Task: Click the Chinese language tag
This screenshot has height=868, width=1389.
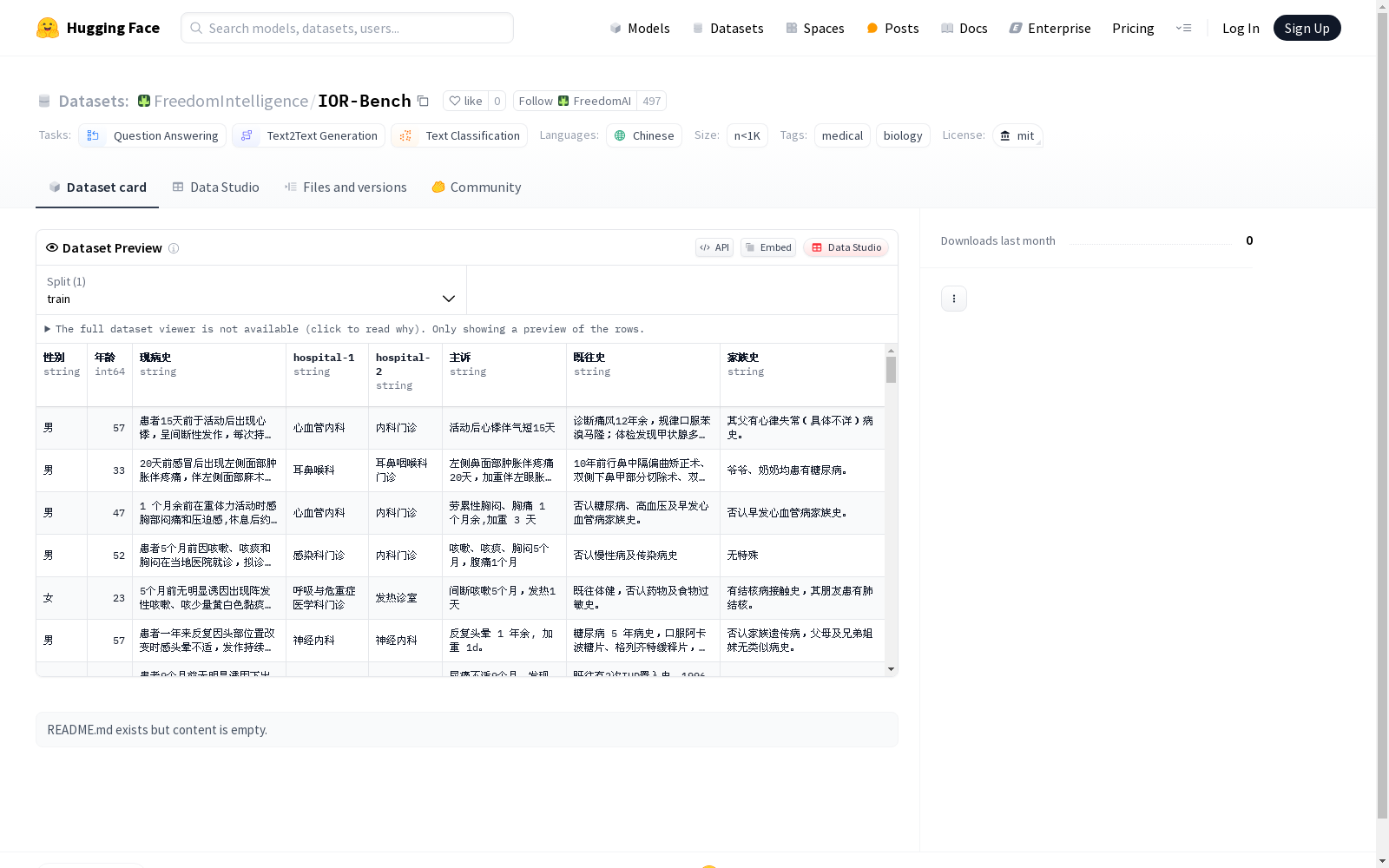Action: coord(644,135)
